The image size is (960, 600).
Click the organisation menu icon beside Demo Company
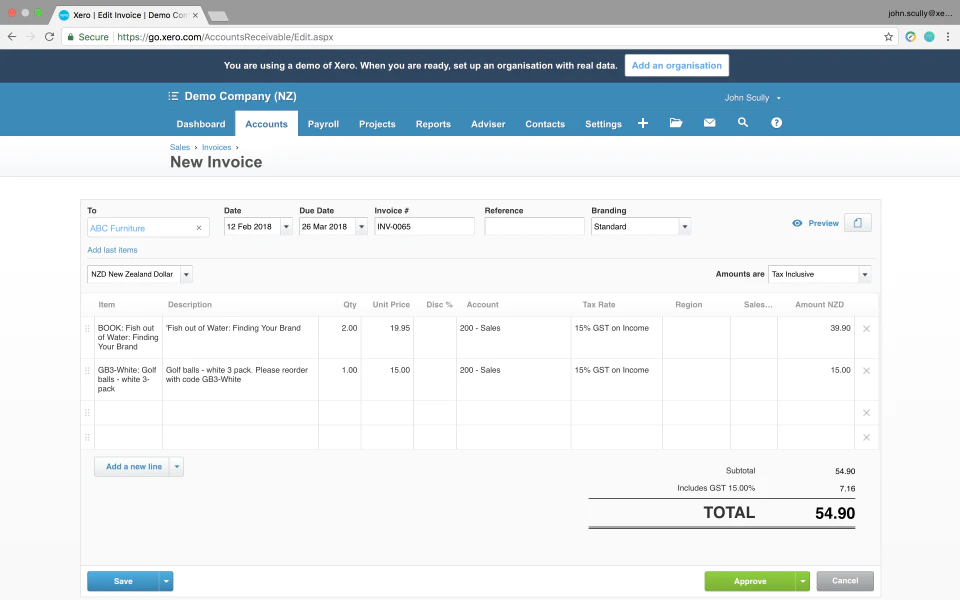point(173,96)
